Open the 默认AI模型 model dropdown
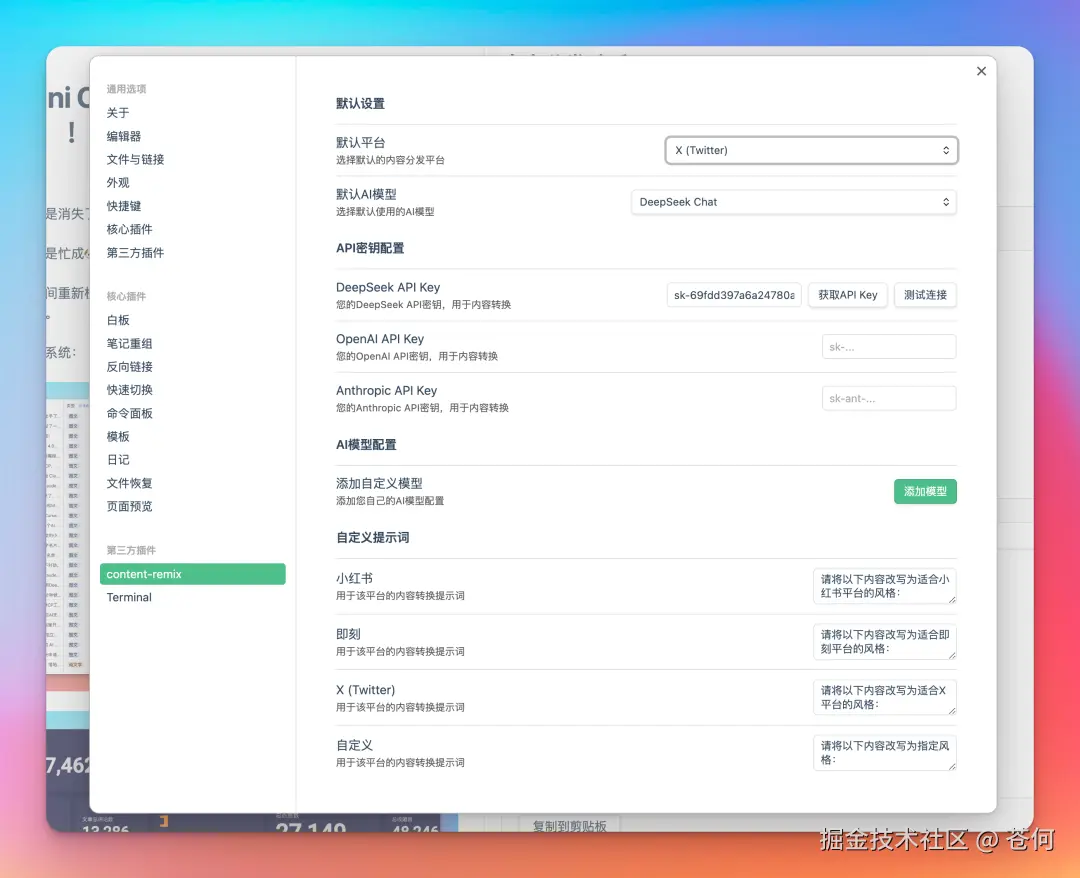Image resolution: width=1080 pixels, height=878 pixels. coord(793,201)
